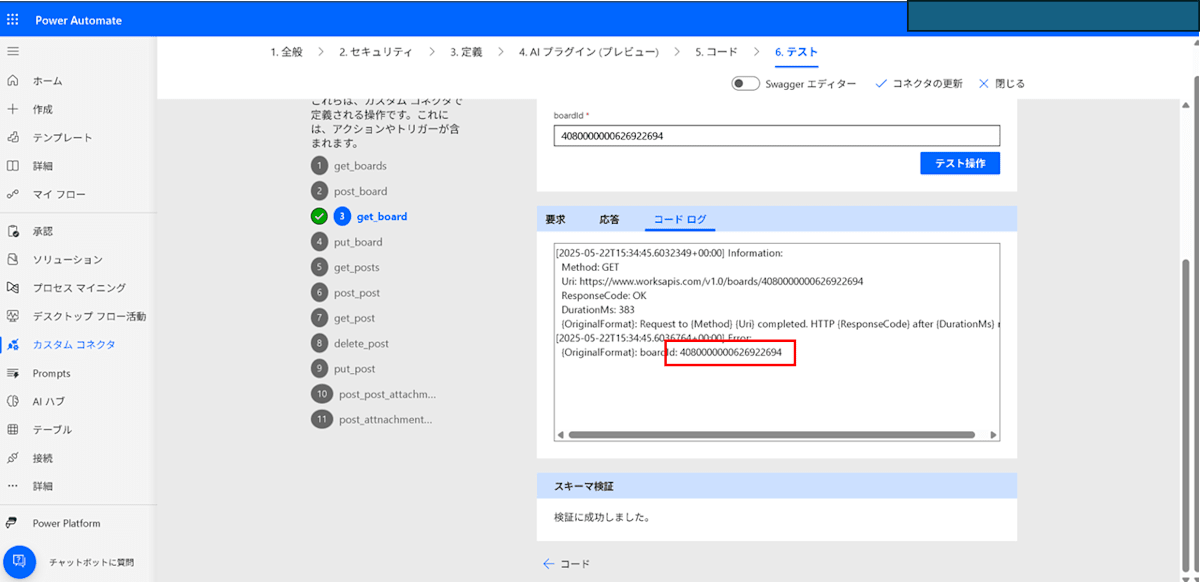Click チャットボットに質問 label
This screenshot has height=582, width=1200.
(x=91, y=562)
